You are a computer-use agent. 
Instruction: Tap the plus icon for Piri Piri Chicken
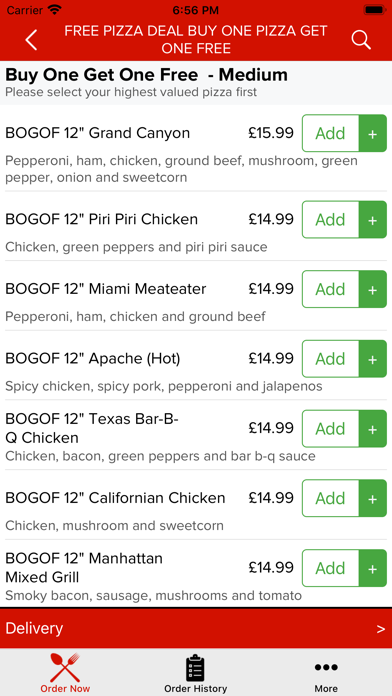click(x=373, y=219)
